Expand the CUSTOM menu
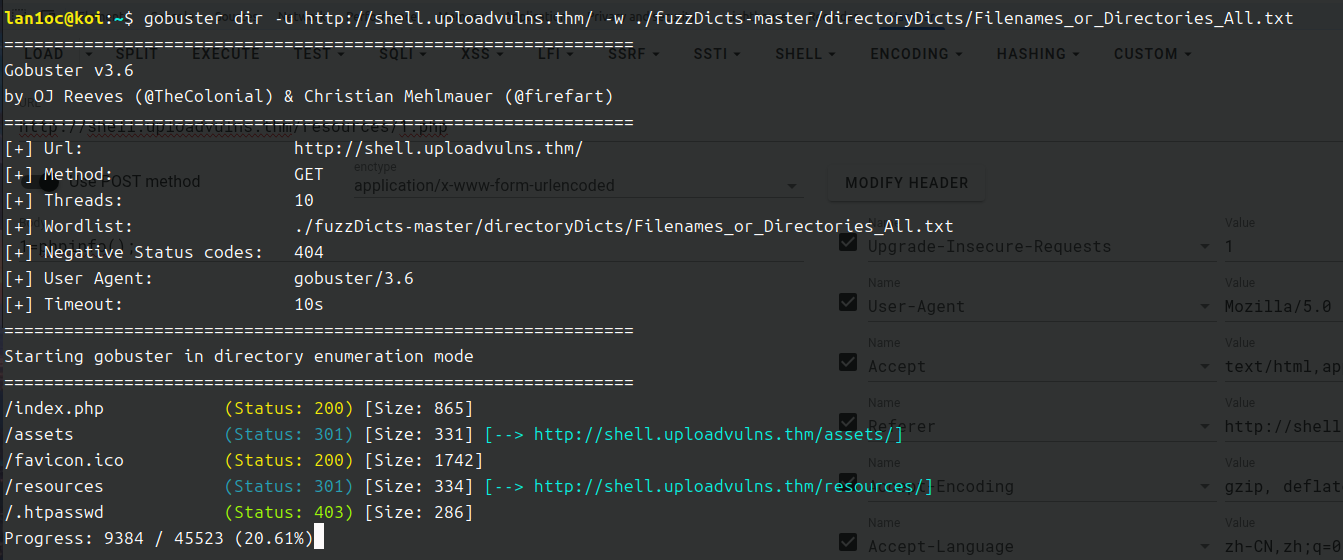Image resolution: width=1343 pixels, height=560 pixels. coord(1152,54)
